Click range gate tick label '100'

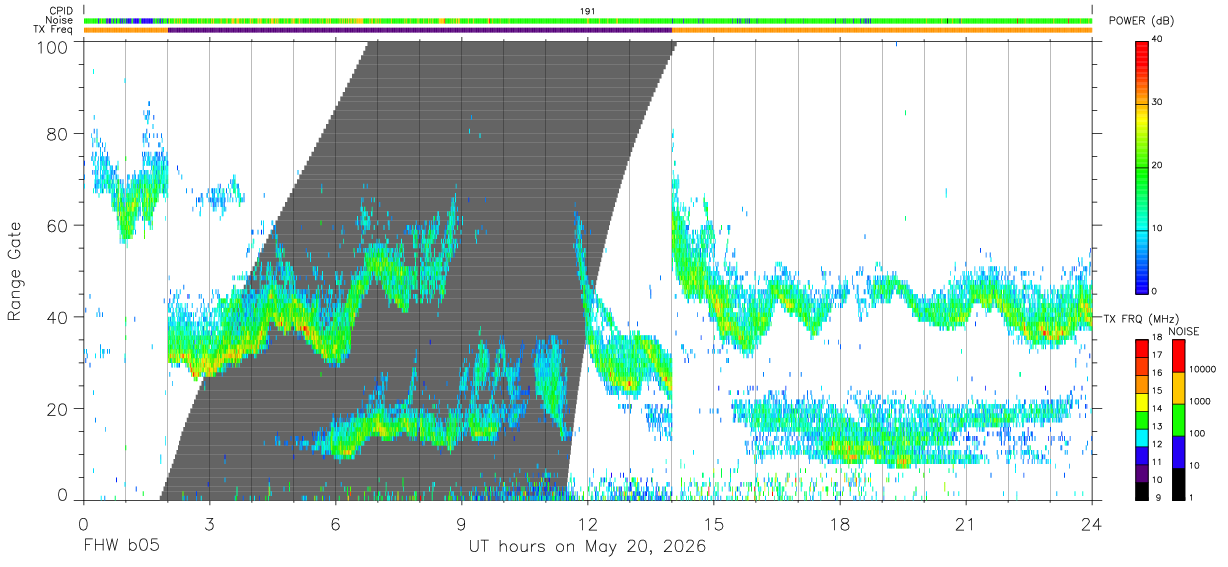tap(52, 46)
